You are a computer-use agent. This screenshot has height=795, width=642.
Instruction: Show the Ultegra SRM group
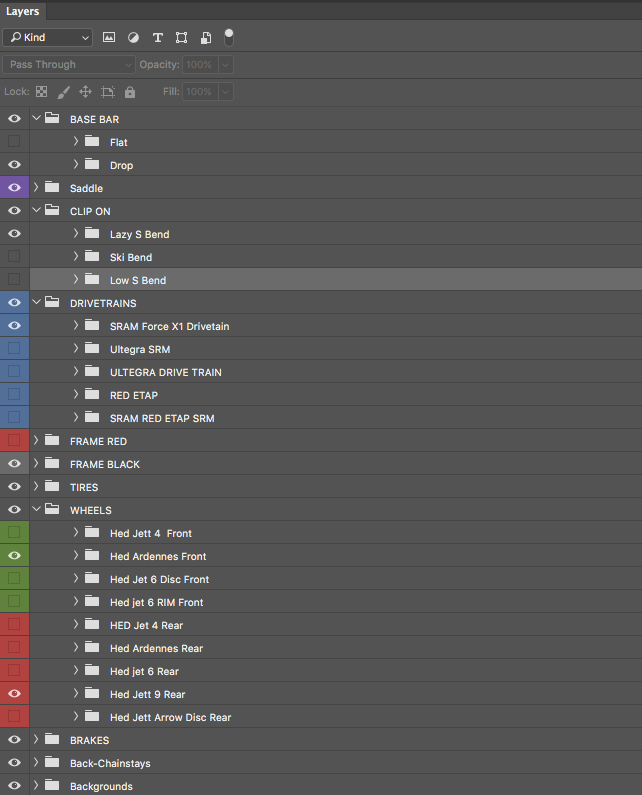pyautogui.click(x=14, y=348)
